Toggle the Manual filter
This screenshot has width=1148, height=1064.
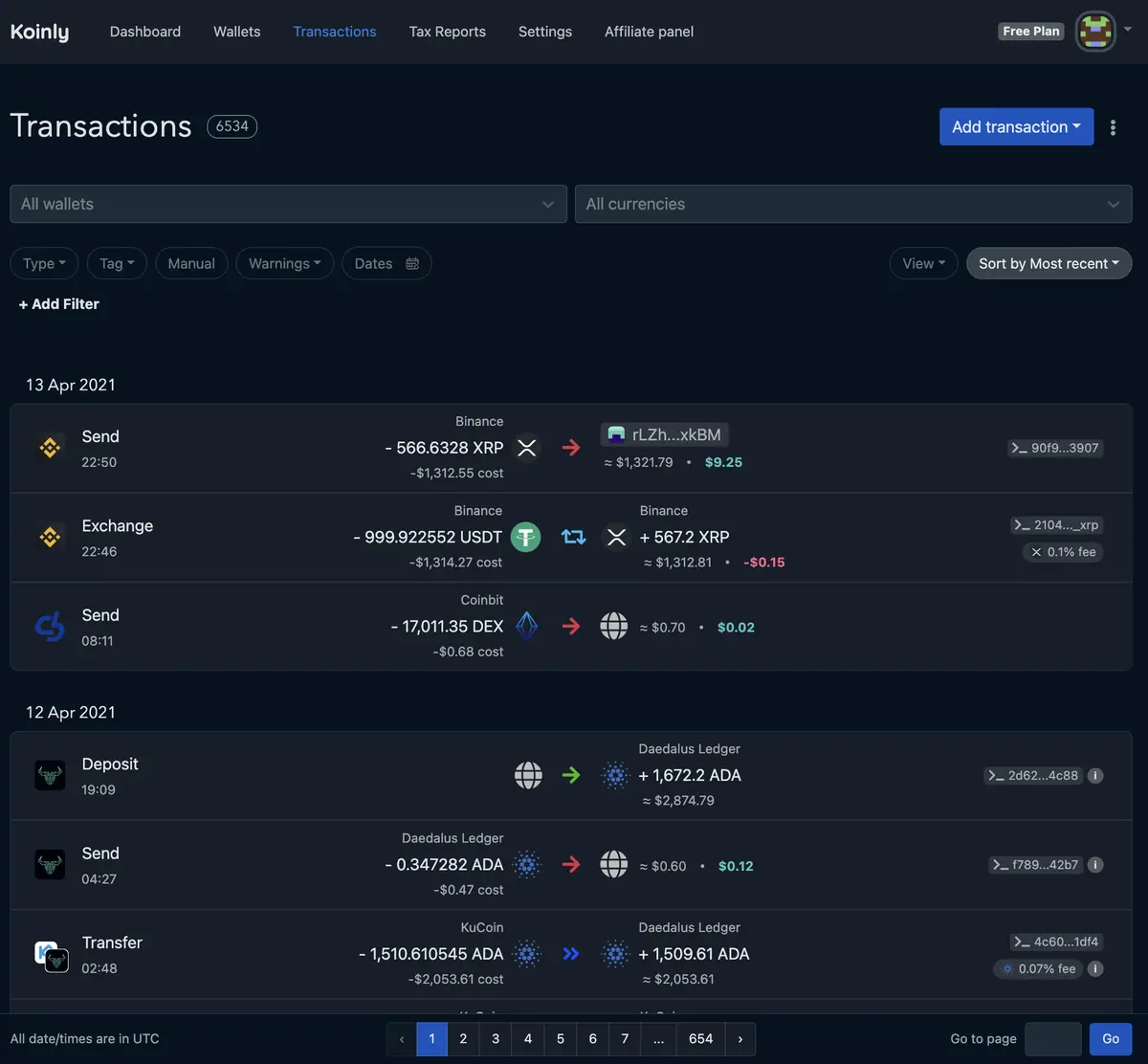pyautogui.click(x=191, y=264)
